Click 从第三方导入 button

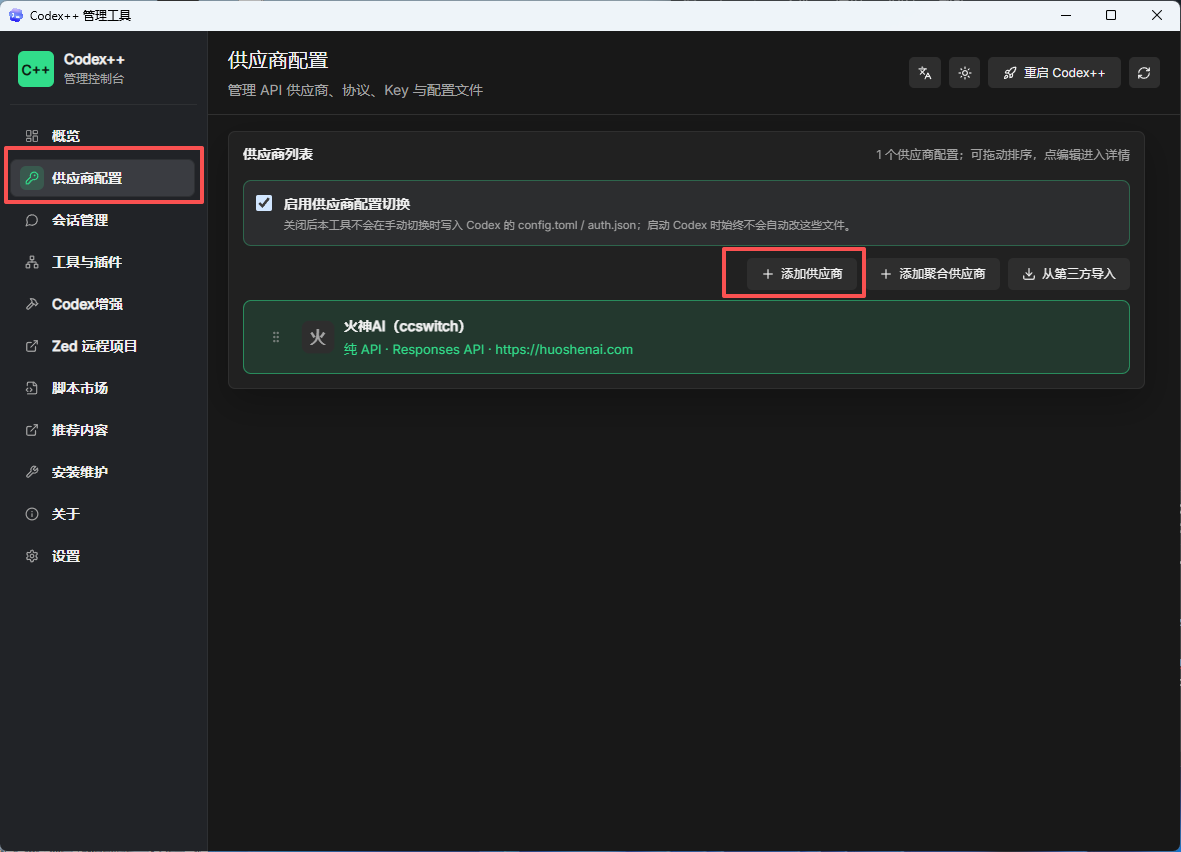click(1068, 273)
